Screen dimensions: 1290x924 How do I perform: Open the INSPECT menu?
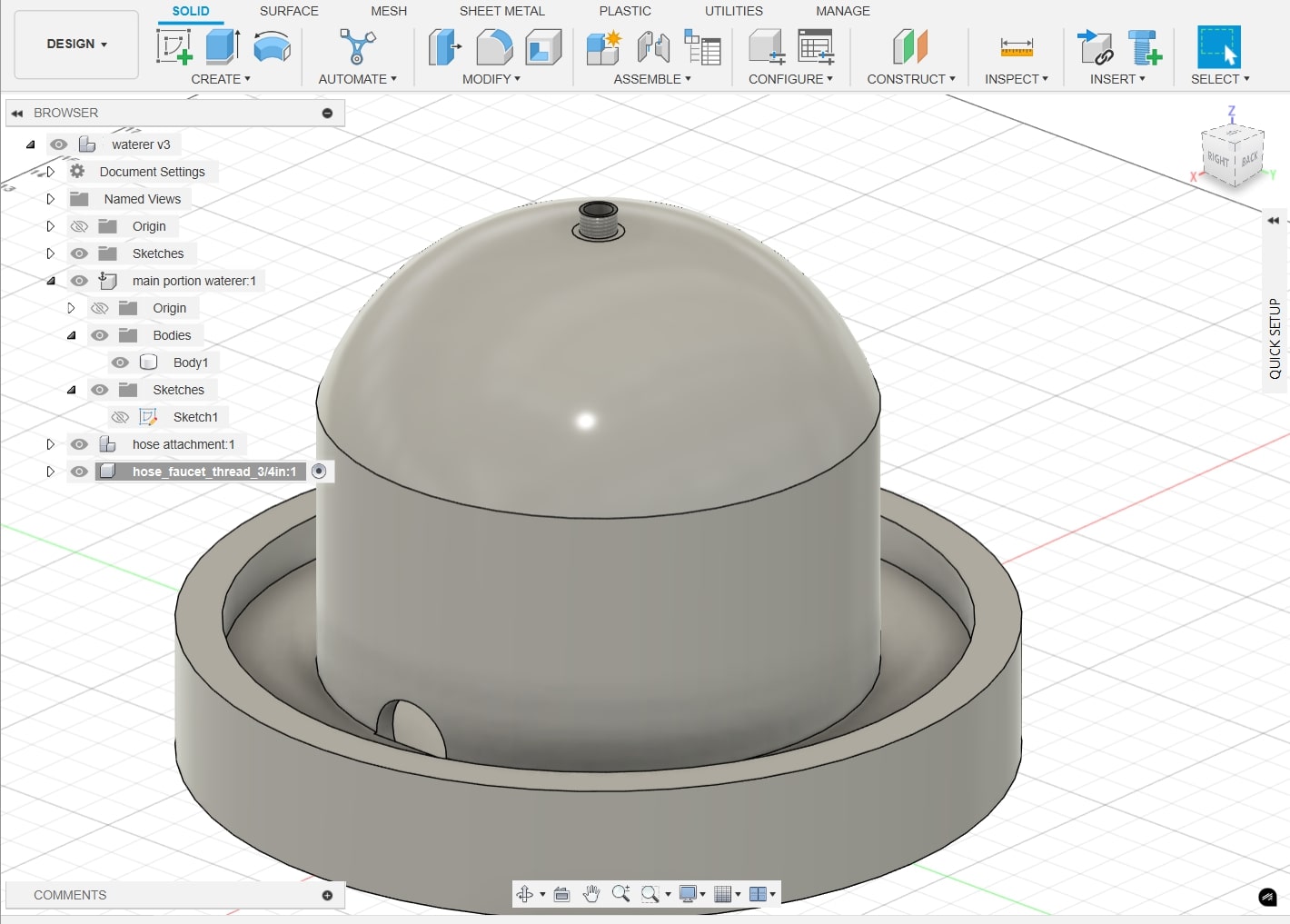1017,79
